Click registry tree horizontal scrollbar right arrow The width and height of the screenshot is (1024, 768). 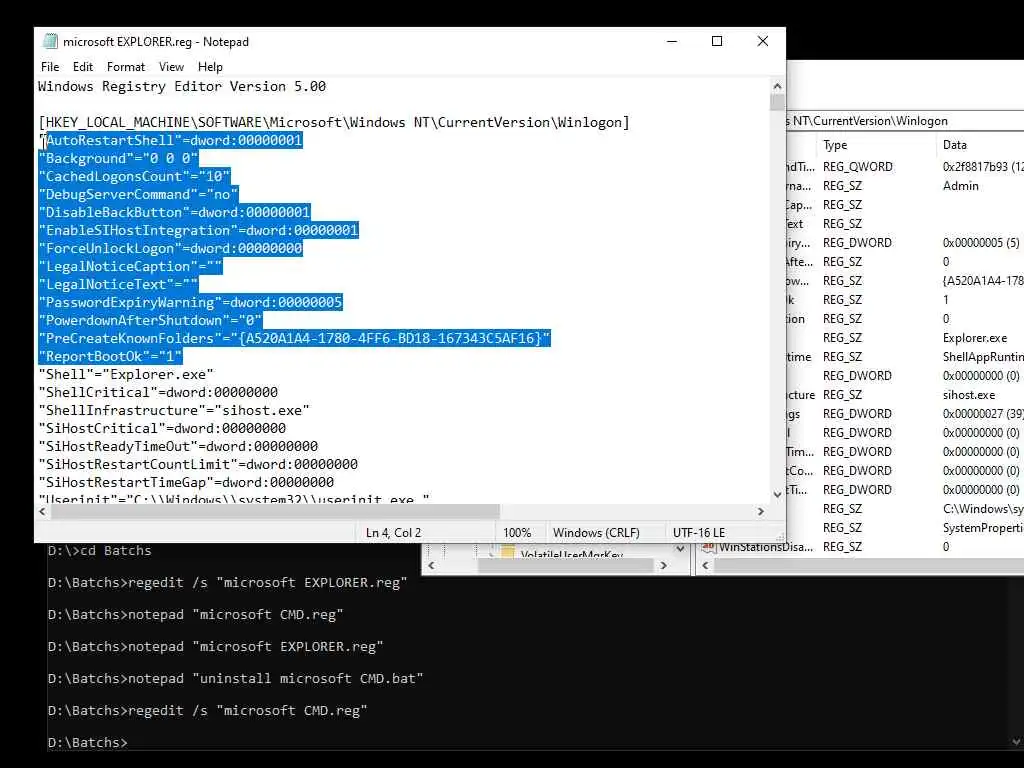click(x=664, y=566)
